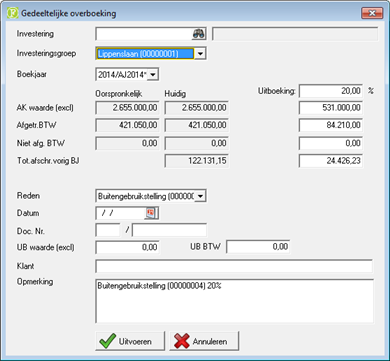
Task: Click the AK waarde uitboeking amount field
Action: 331,108
